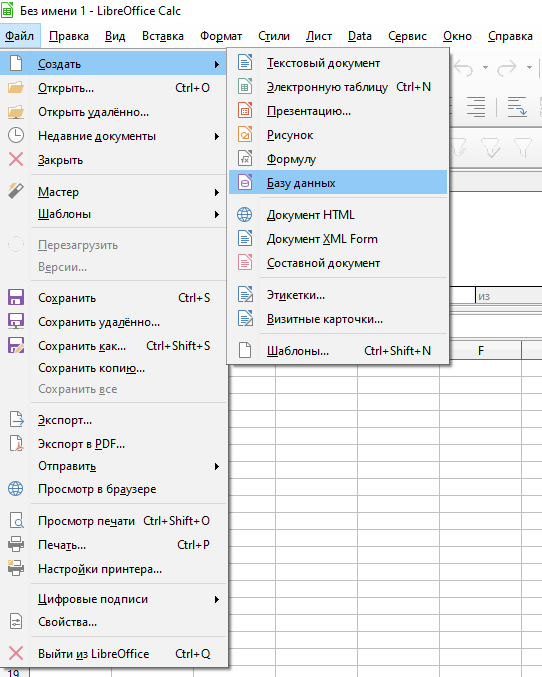
Task: Choose Текстовый документ from the submenu
Action: tap(338, 63)
